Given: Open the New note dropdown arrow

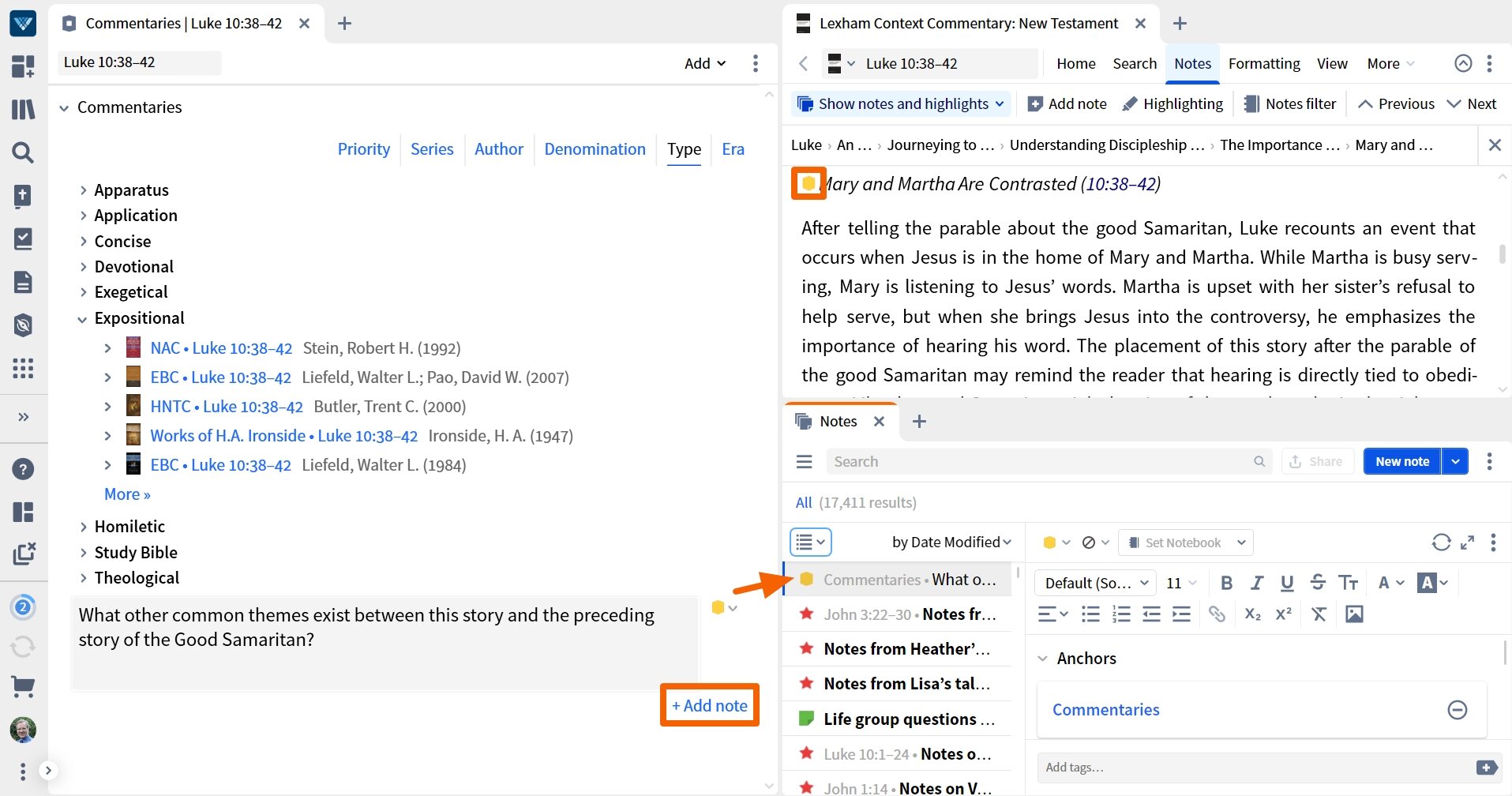Looking at the screenshot, I should (1455, 461).
